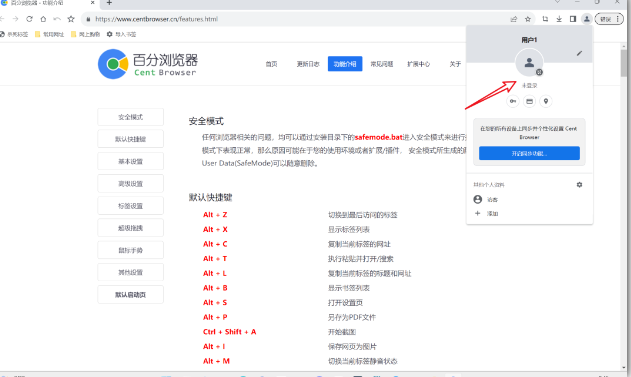Click the Alt + S shortcut text
Screen dimensions: 631x377
tap(215, 303)
